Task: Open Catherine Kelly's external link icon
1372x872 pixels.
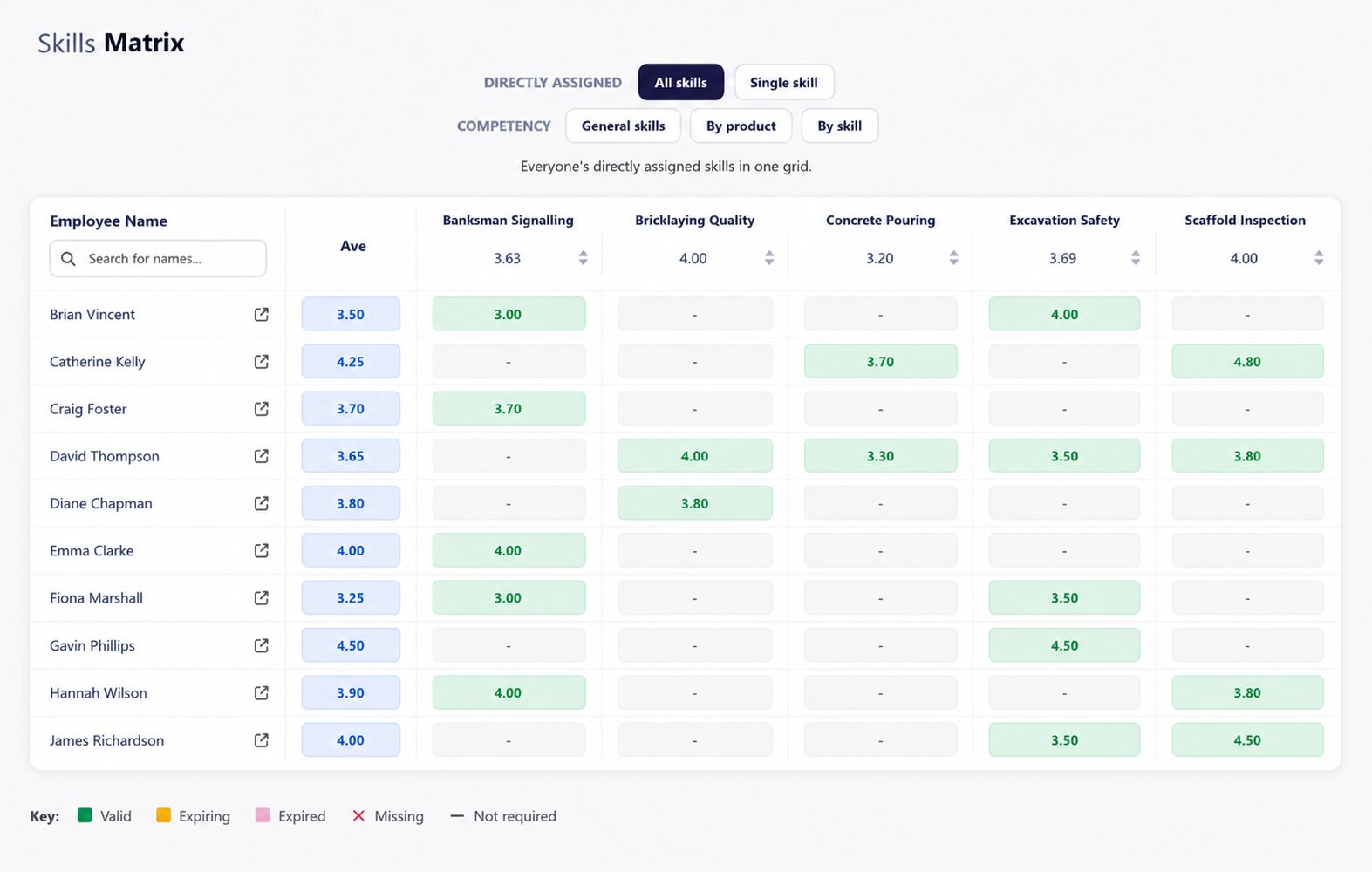Action: 261,362
